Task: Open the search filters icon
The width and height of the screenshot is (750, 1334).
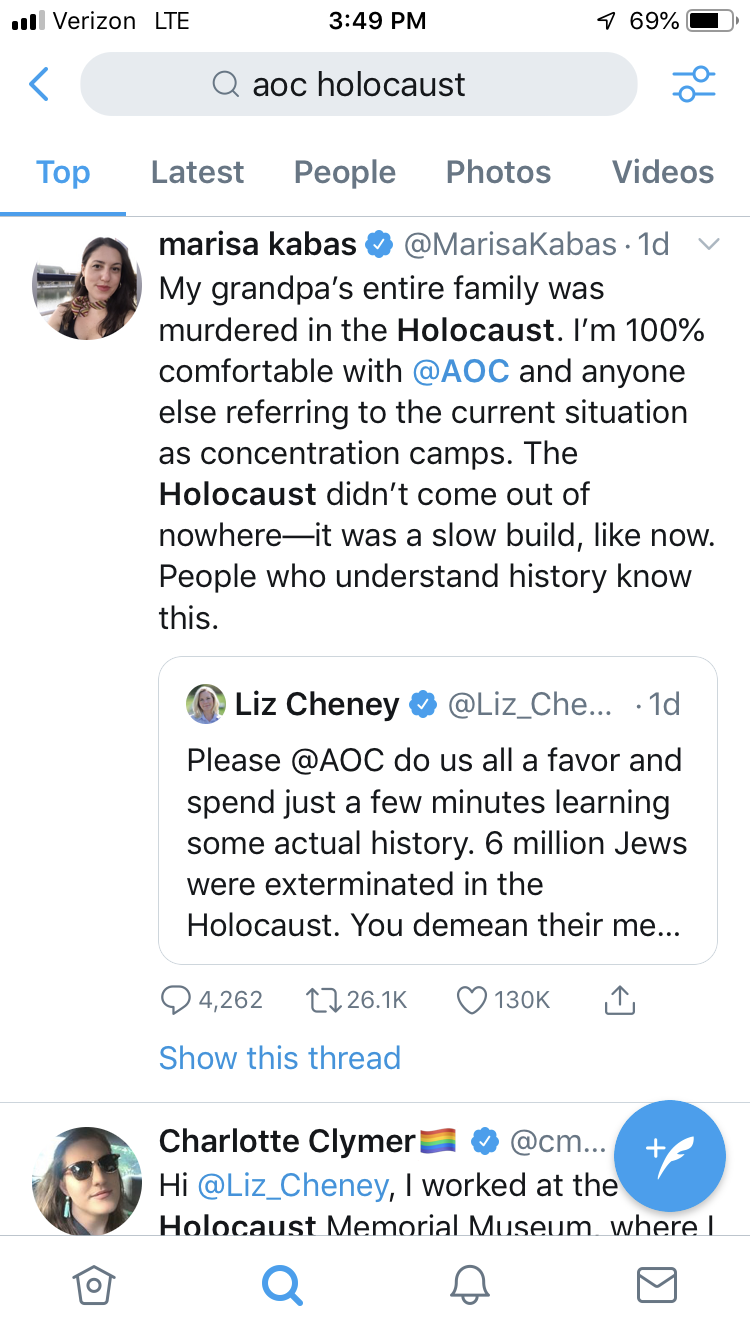Action: [694, 85]
